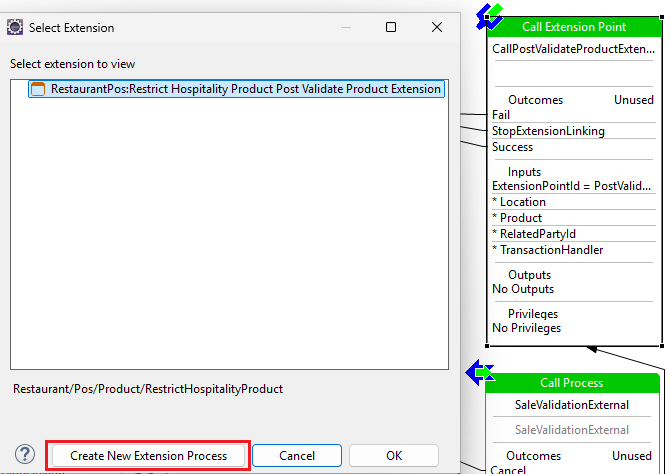
Task: Click the Privileges section heading
Action: 533,314
